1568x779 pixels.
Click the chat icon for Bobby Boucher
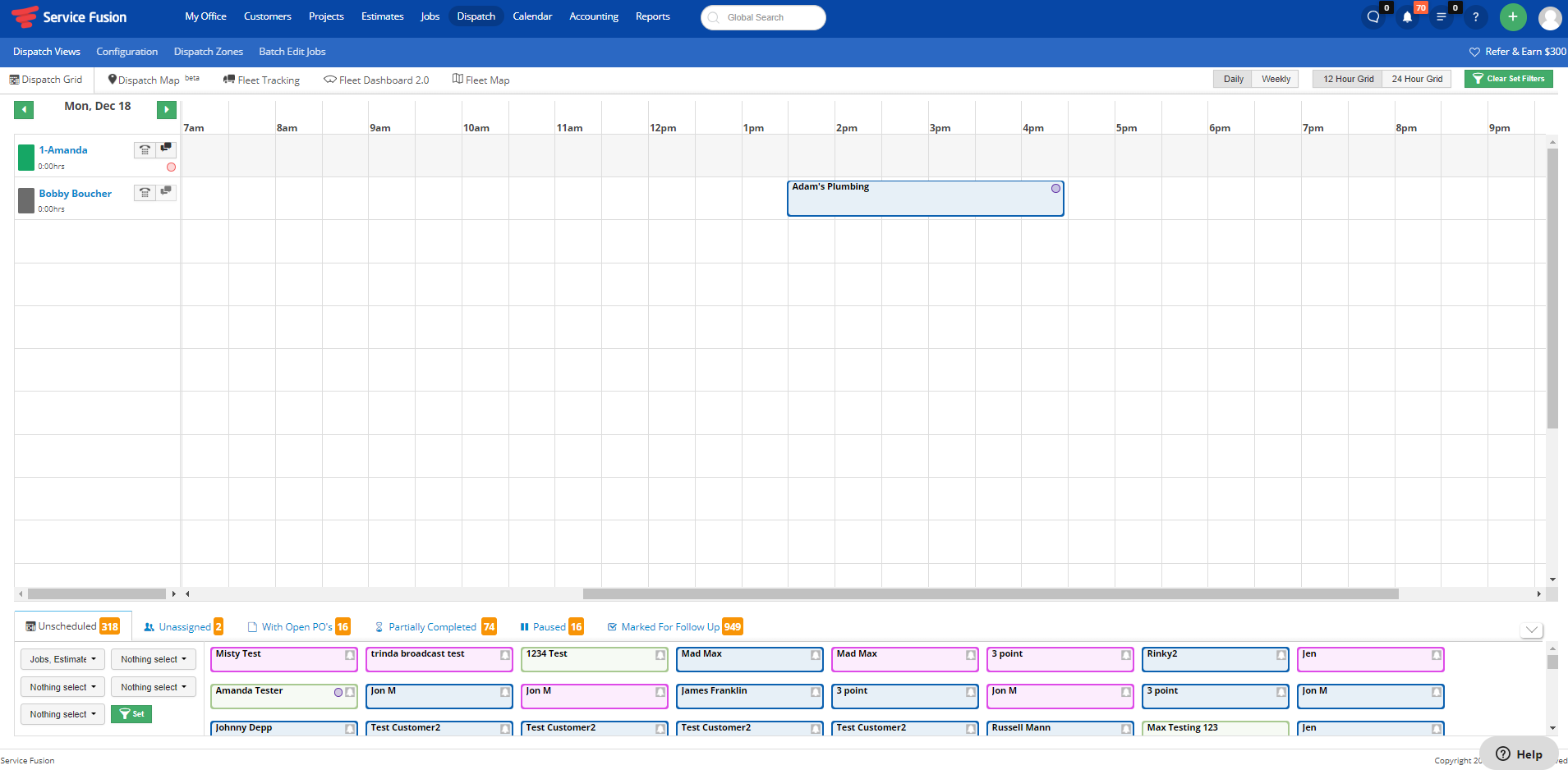pyautogui.click(x=166, y=191)
